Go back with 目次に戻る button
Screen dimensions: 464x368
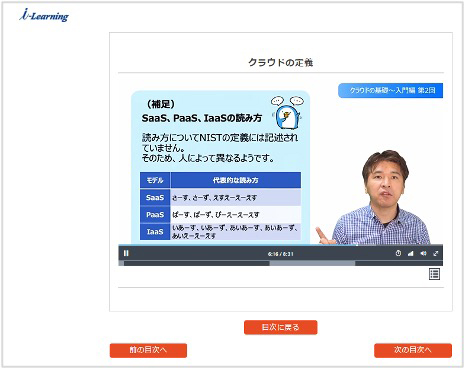pos(281,327)
